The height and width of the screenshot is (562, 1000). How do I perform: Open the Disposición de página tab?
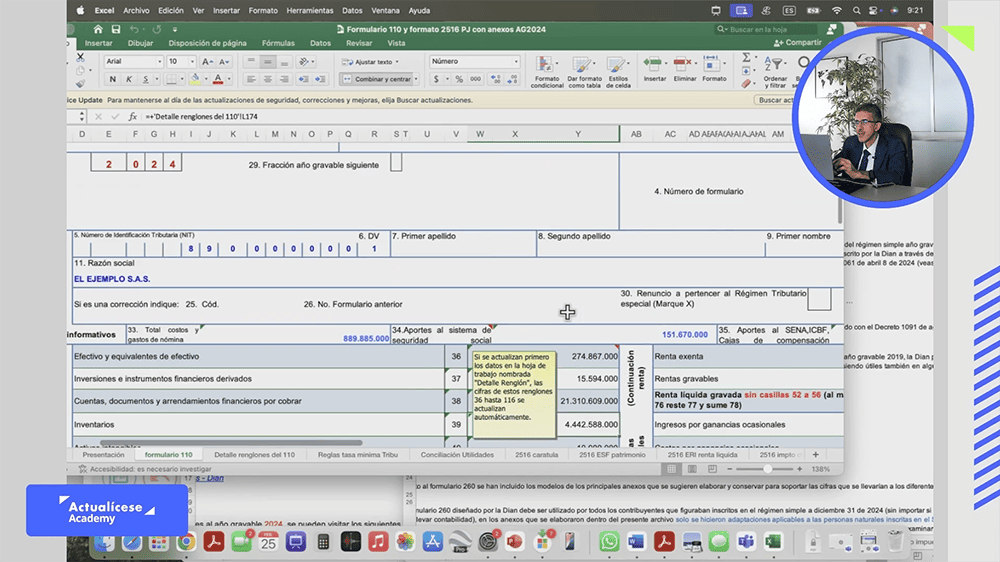pyautogui.click(x=207, y=43)
